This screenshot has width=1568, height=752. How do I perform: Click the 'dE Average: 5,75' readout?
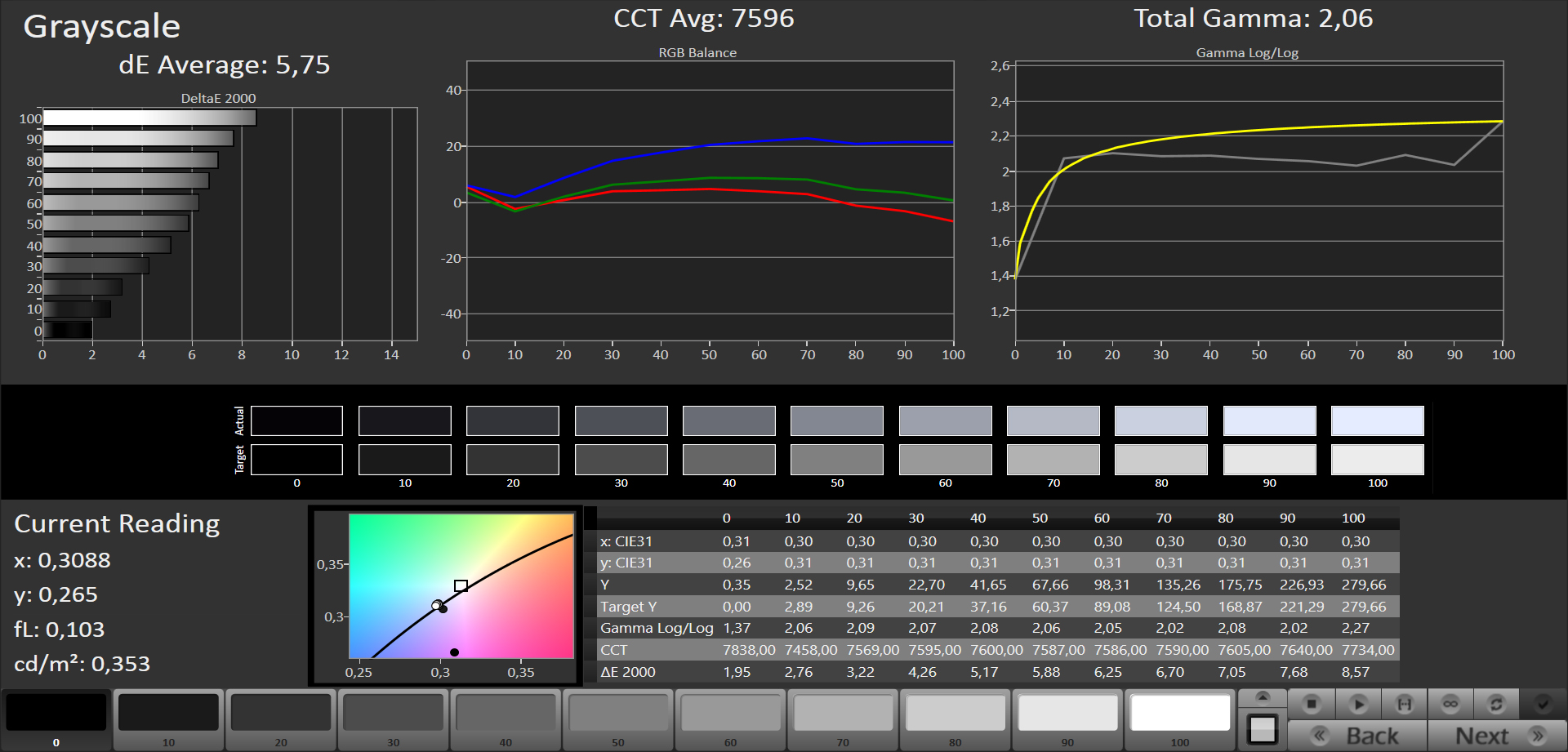coord(225,65)
